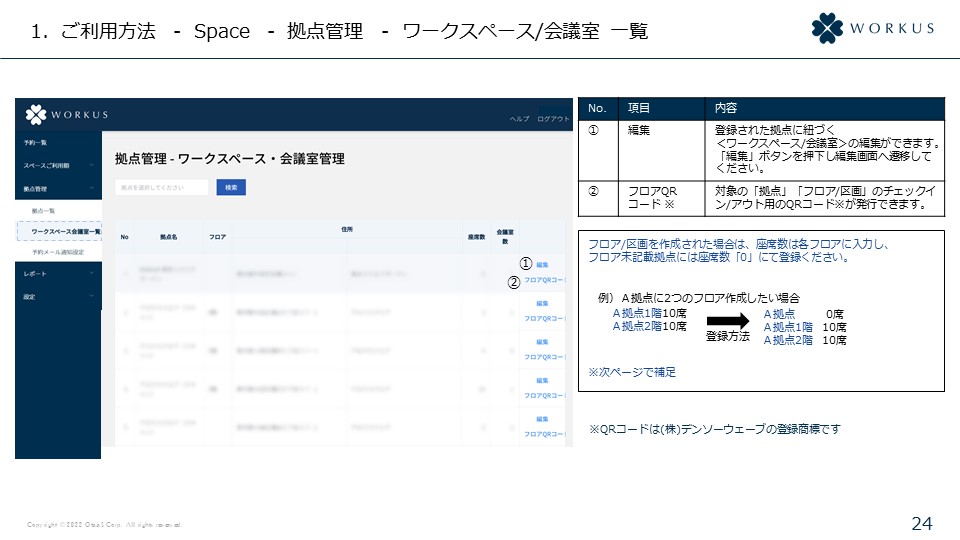Open the 拠点一覧 submenu item
This screenshot has height=540, width=960.
click(x=43, y=211)
